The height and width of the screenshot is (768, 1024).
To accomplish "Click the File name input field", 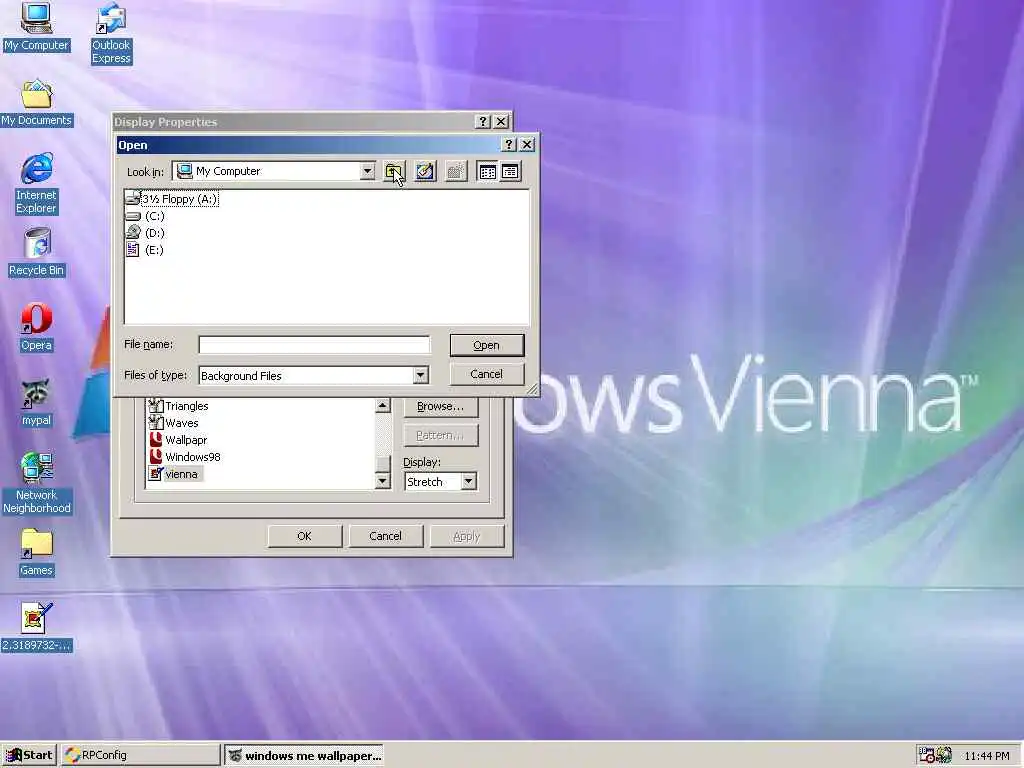I will pyautogui.click(x=314, y=344).
